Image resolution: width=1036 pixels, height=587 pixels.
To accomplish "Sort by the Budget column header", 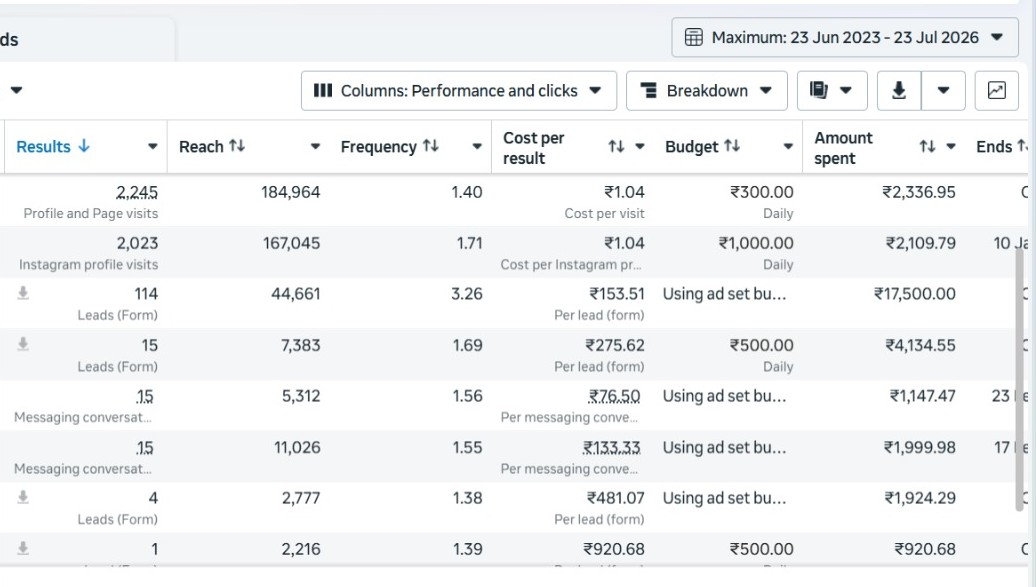I will tap(702, 146).
